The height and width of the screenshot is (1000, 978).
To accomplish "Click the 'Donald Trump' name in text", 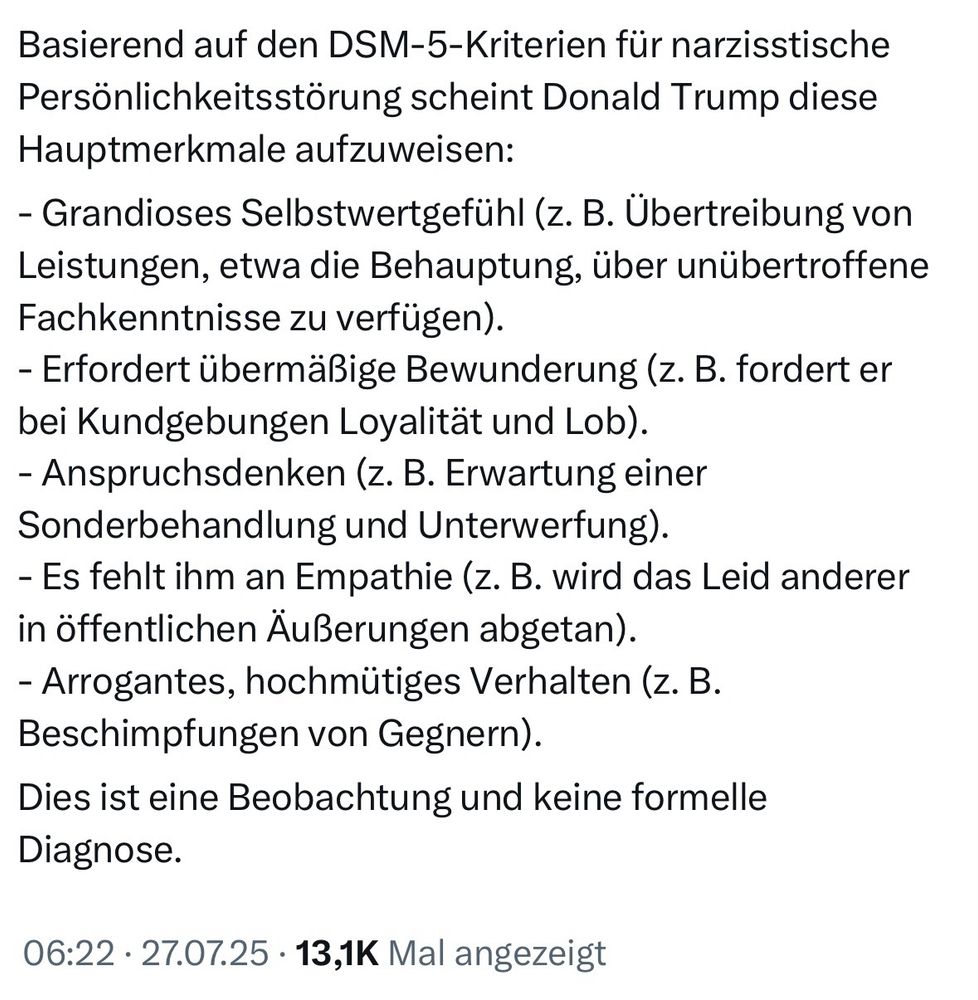I will click(x=653, y=99).
